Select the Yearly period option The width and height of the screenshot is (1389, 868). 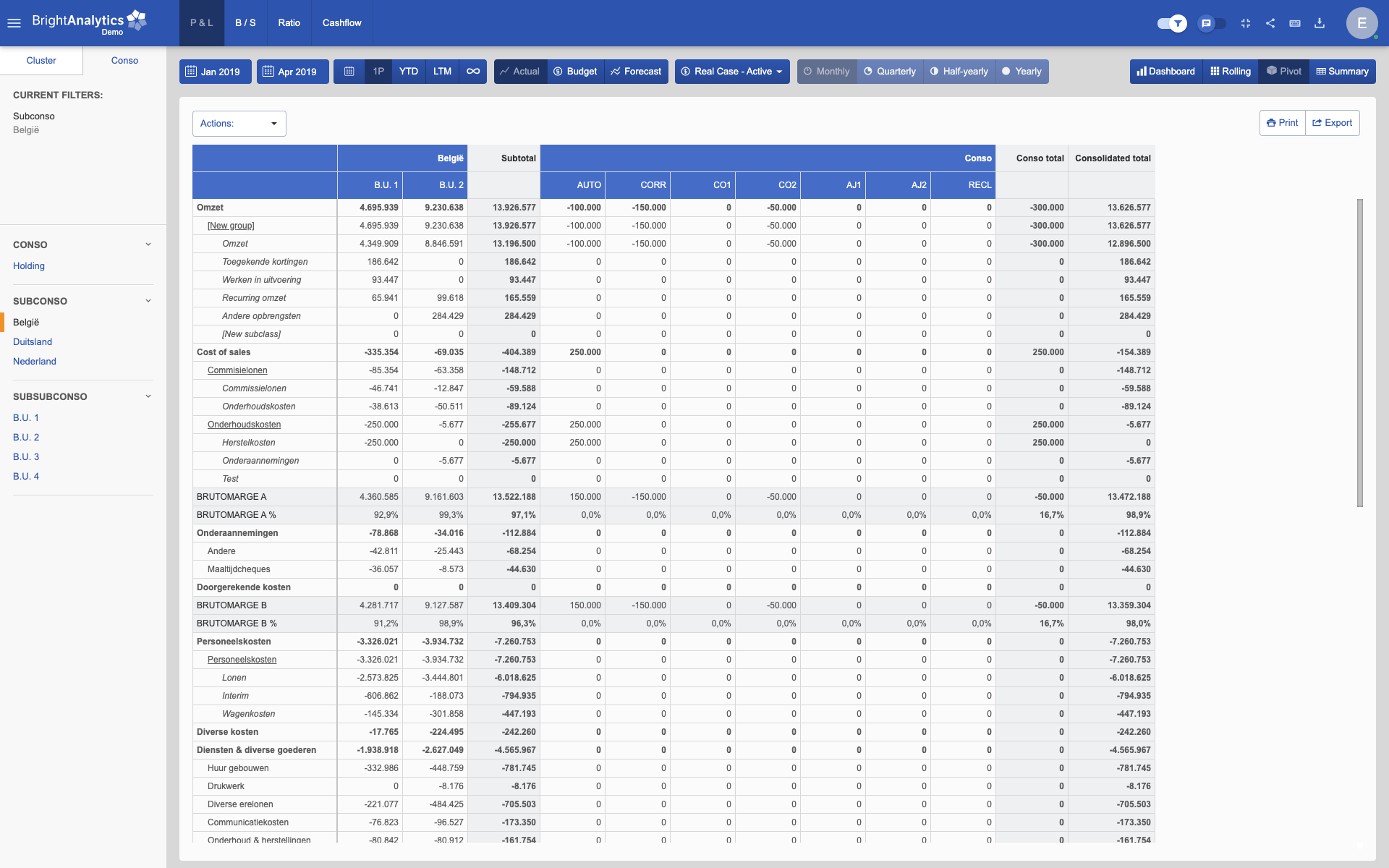(x=1021, y=72)
